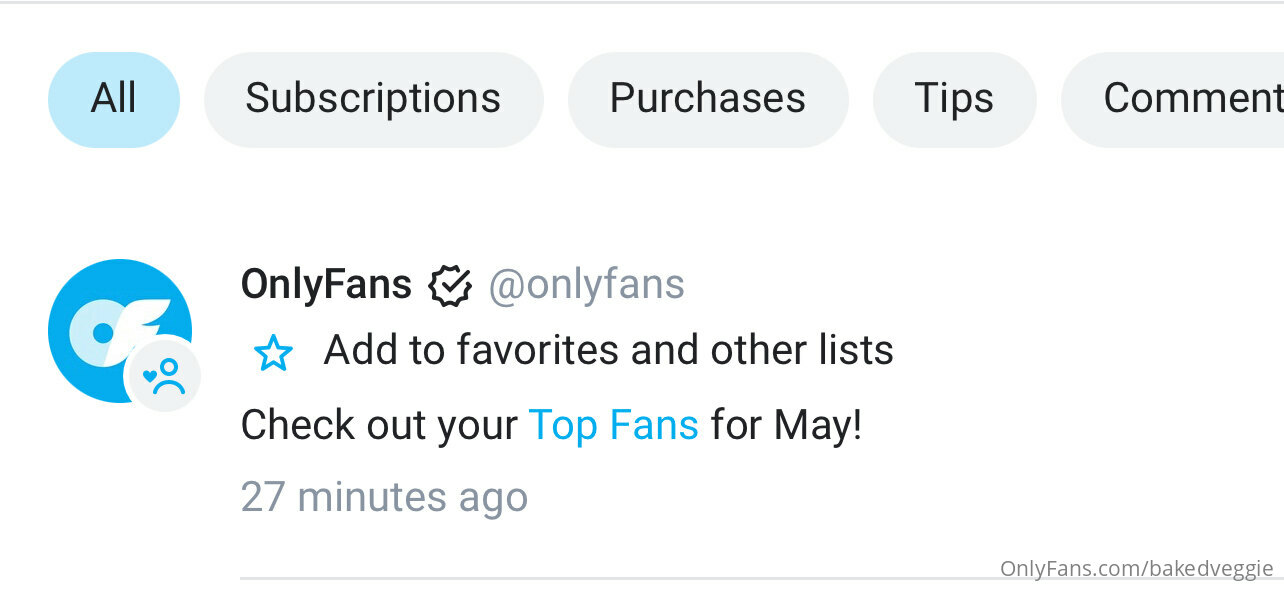Viewport: 1284px width, 605px height.
Task: Click the @onlyfans handle
Action: coord(586,285)
